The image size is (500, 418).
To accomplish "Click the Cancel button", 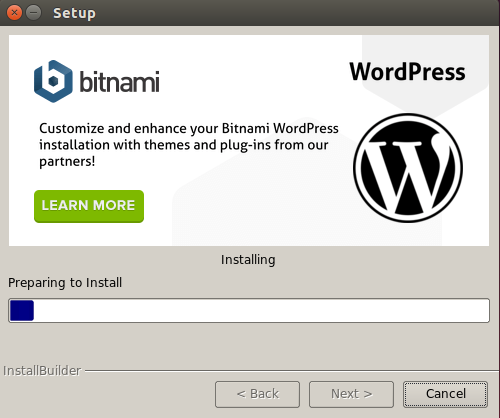I will [x=445, y=394].
